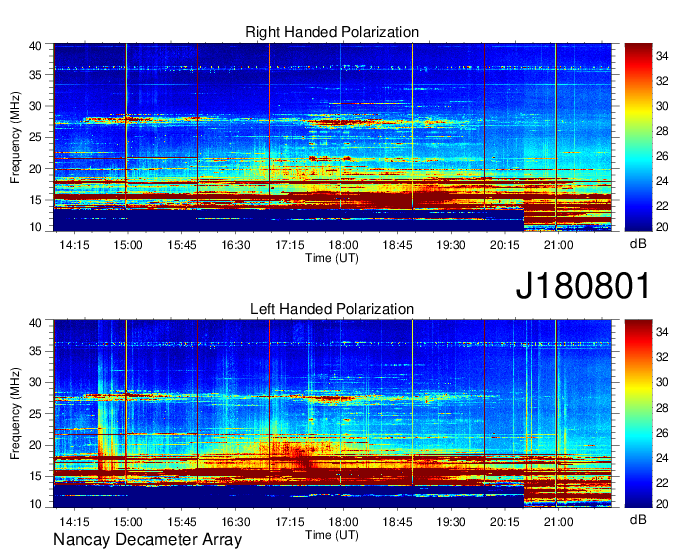This screenshot has width=680, height=552.
Task: Click the 24 dB tick on Left Handed color bar
Action: tap(662, 457)
